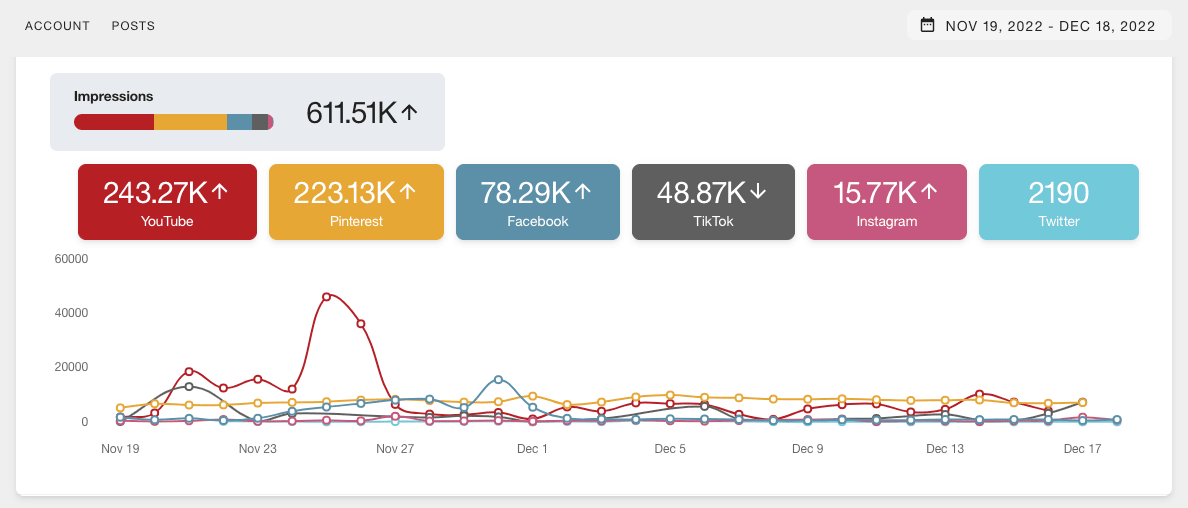Click the red segment of the Impressions bar

coord(114,122)
